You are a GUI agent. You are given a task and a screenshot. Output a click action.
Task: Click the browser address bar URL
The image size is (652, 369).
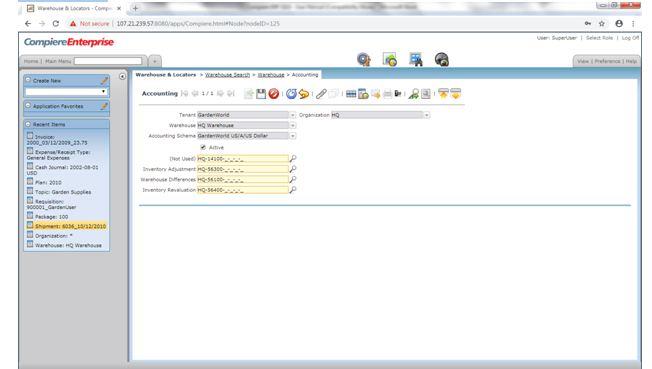(198, 24)
